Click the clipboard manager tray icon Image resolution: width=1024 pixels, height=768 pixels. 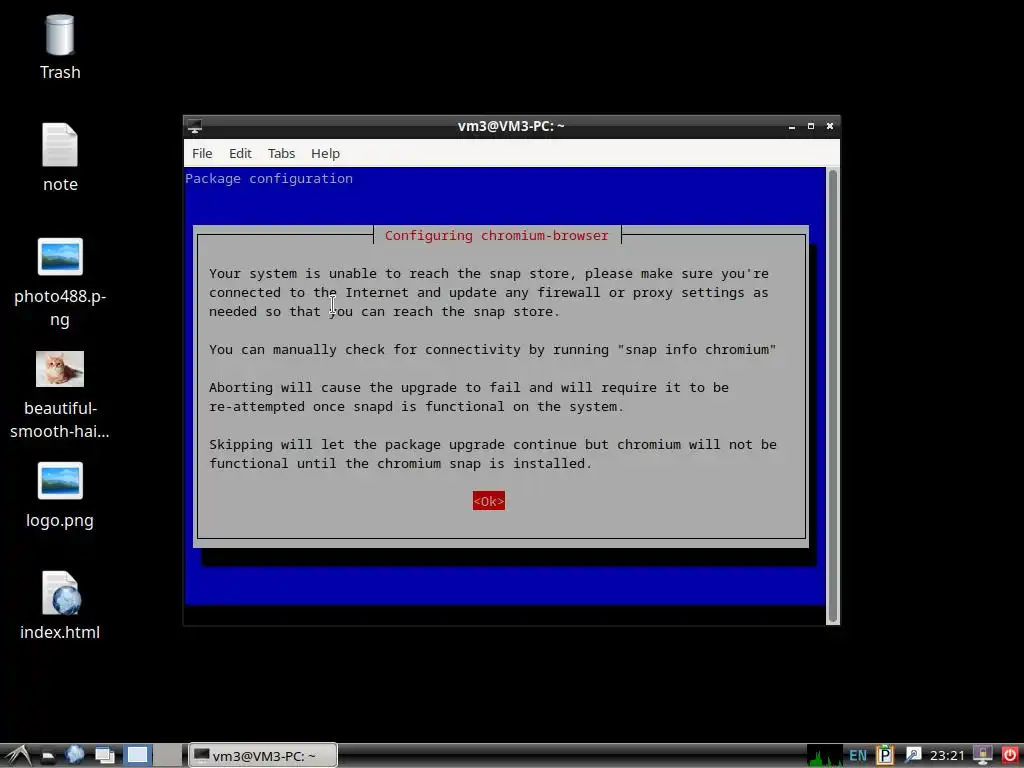pos(884,756)
